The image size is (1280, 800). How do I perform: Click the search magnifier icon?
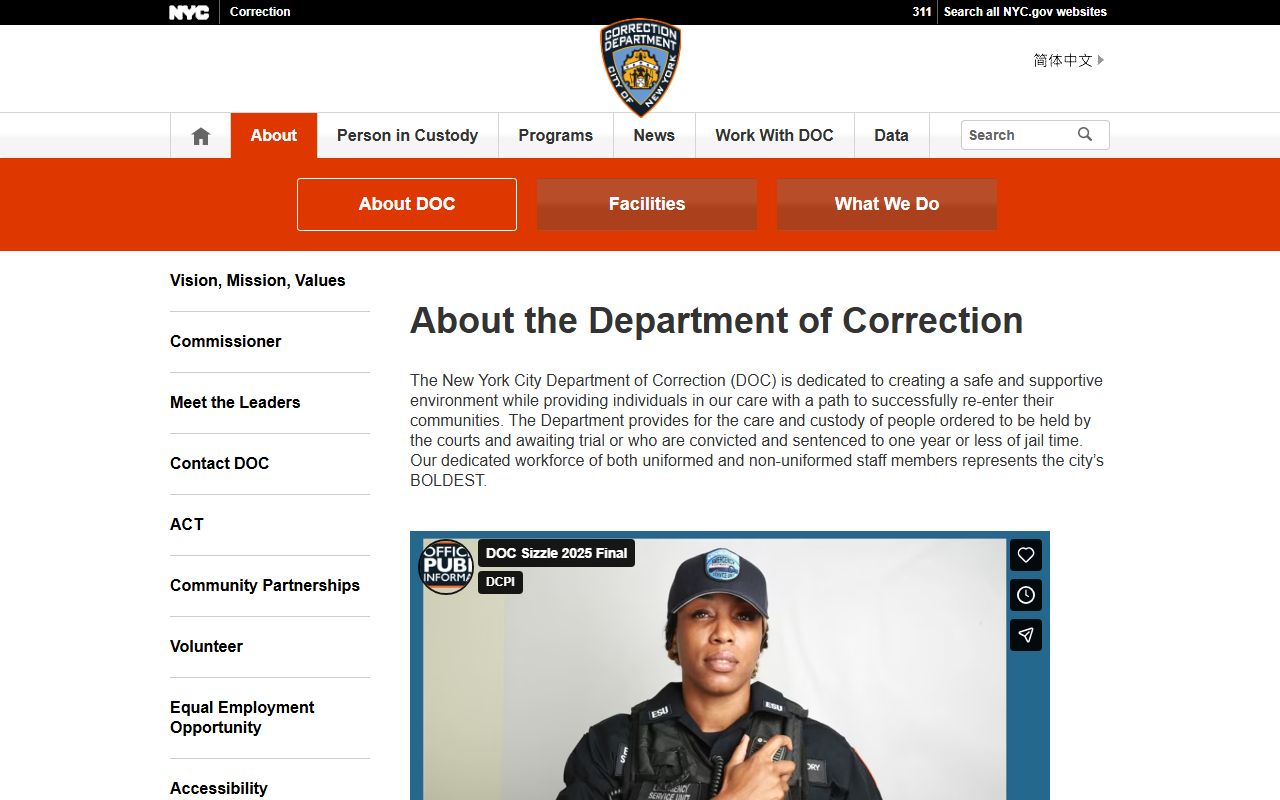click(x=1085, y=135)
